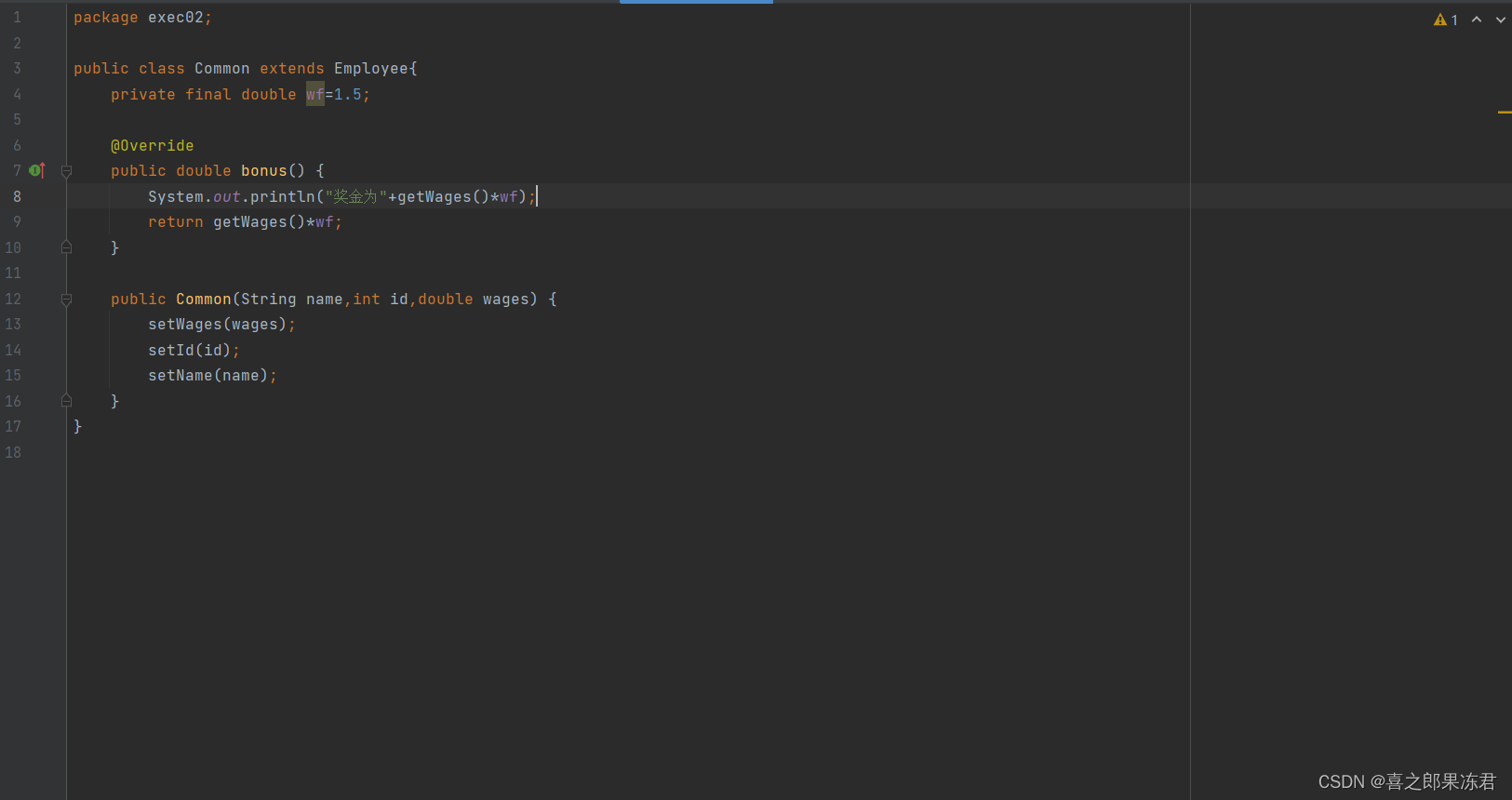Image resolution: width=1512 pixels, height=800 pixels.
Task: Click the String name parameter
Action: coord(292,300)
